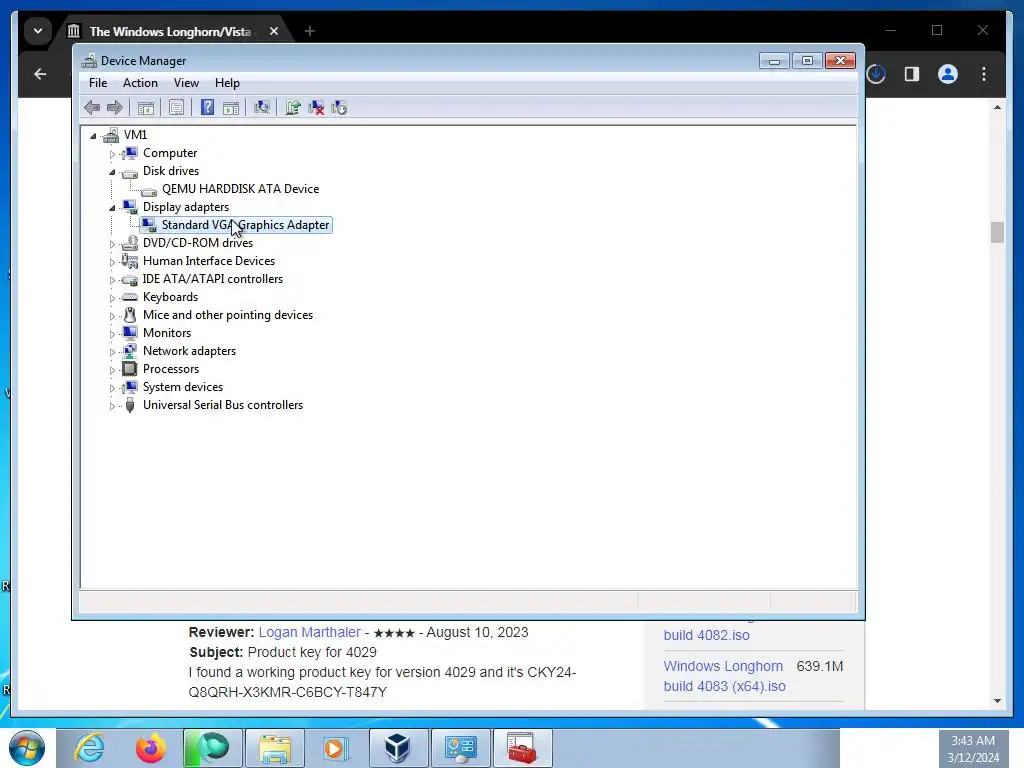Select the Disk drives label
Viewport: 1024px width, 768px height.
point(171,170)
